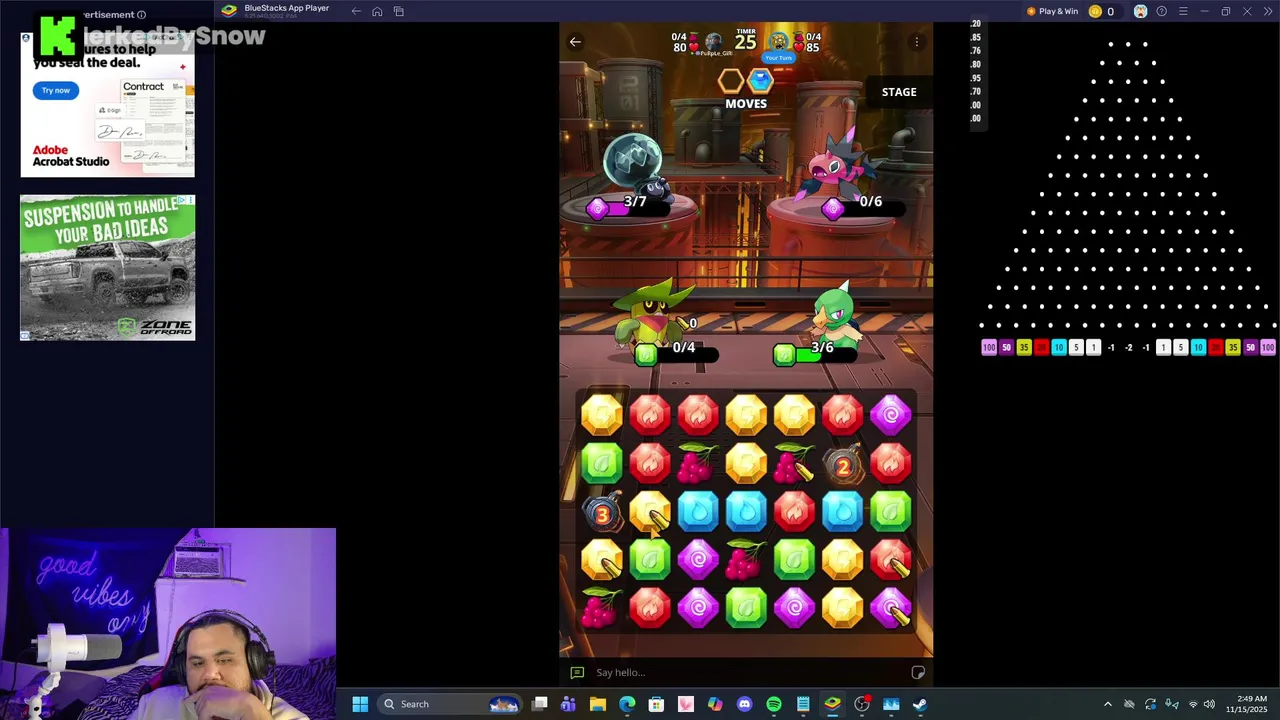The height and width of the screenshot is (720, 1280).
Task: Select the green leaf gem in second row
Action: pos(602,463)
